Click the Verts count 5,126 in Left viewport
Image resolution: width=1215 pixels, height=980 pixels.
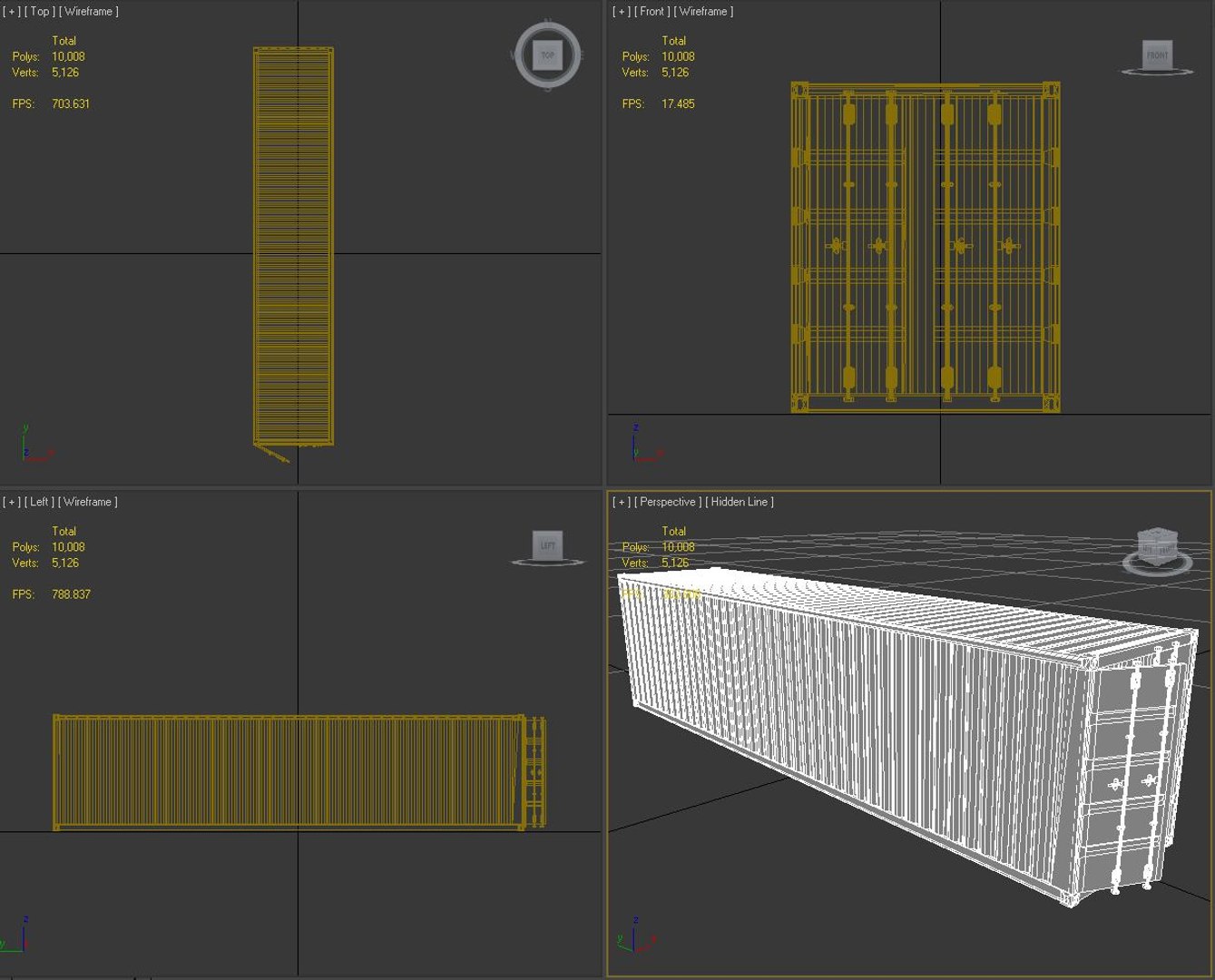65,563
